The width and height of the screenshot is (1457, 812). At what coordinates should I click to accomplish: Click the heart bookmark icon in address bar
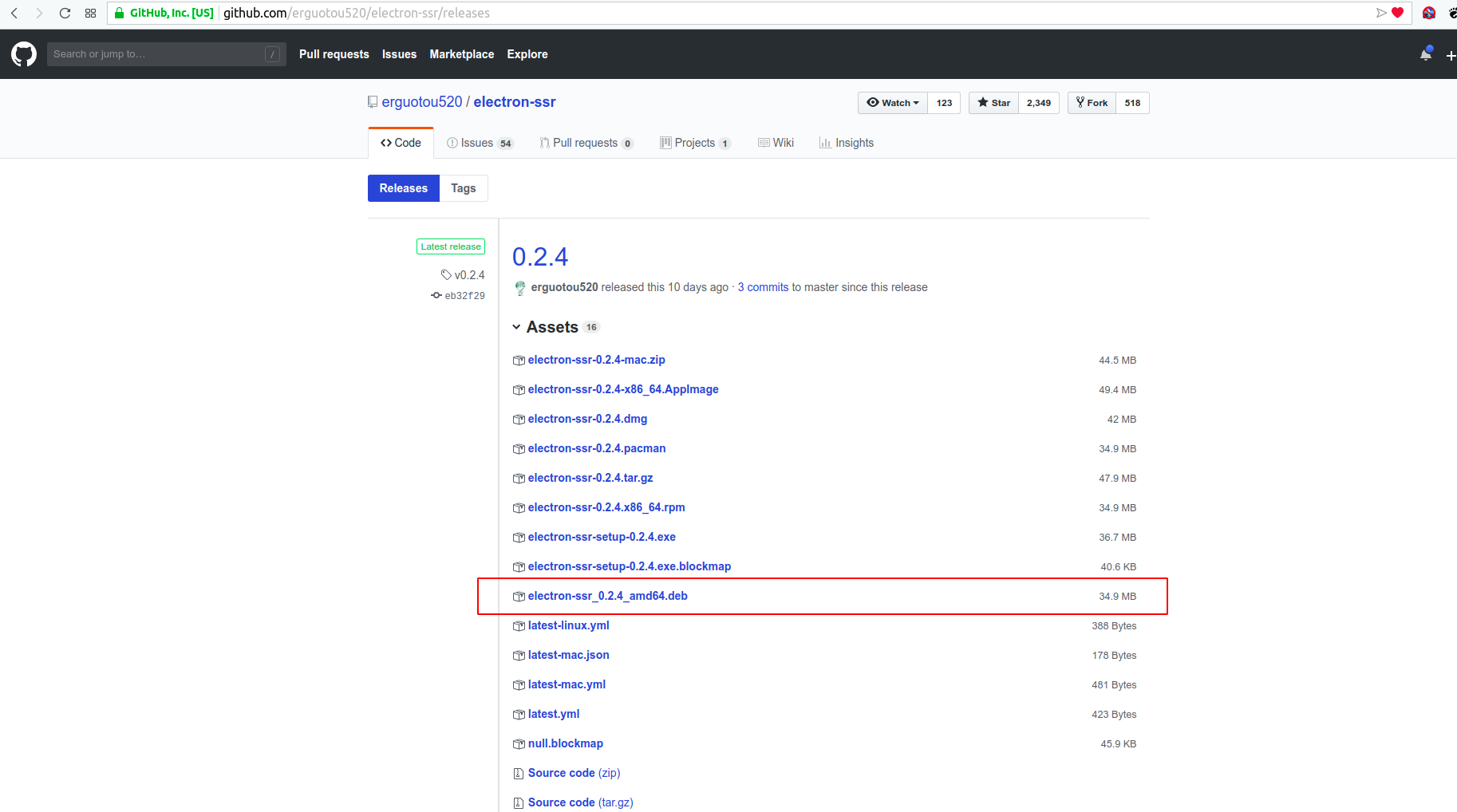click(1397, 13)
